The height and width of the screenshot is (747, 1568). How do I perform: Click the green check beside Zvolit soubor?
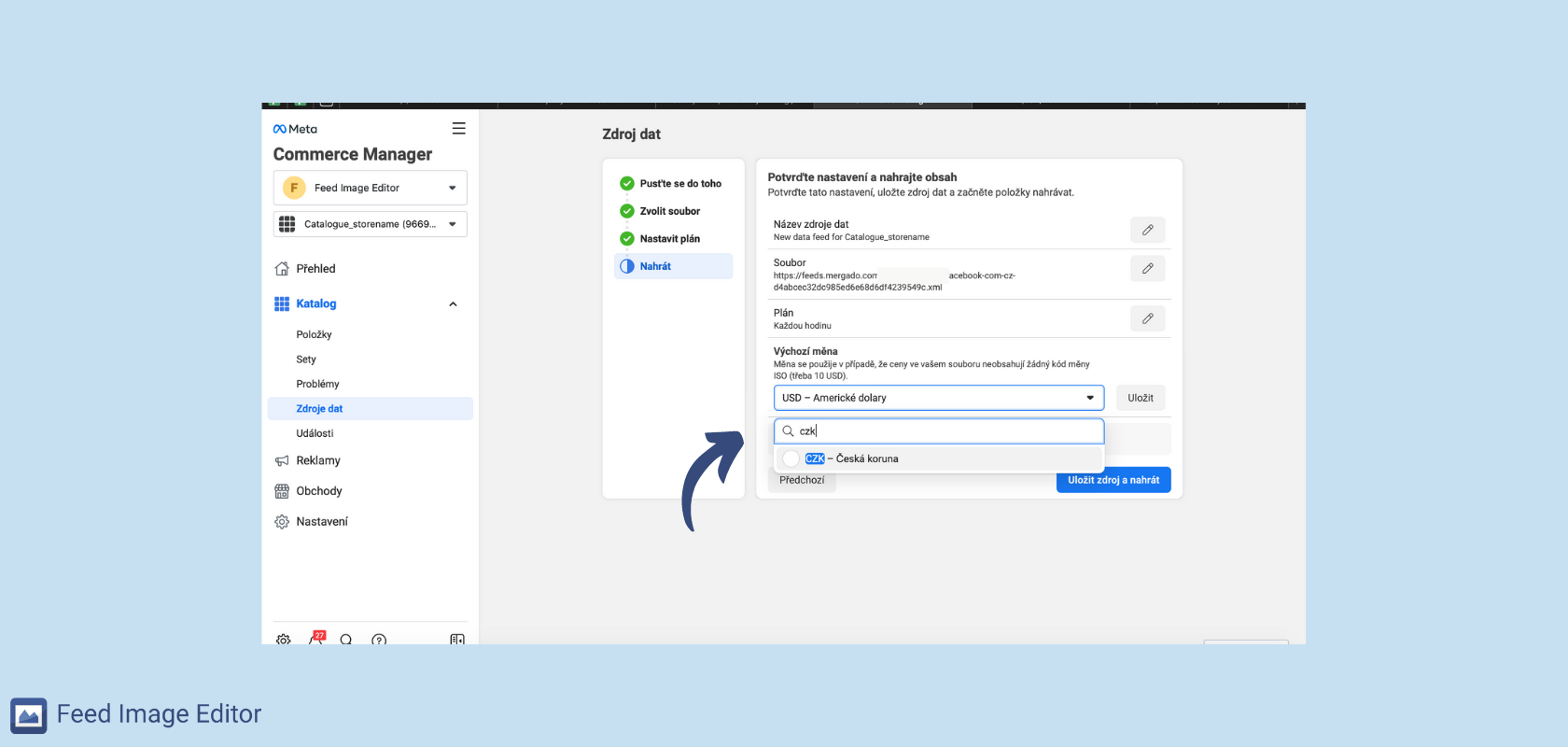(627, 211)
